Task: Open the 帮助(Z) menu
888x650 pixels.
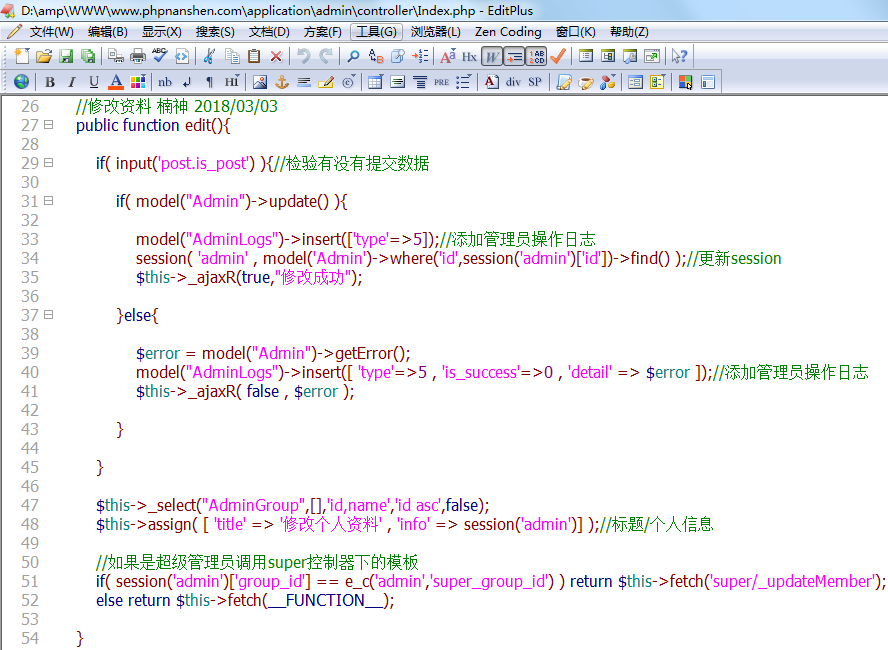Action: (629, 32)
